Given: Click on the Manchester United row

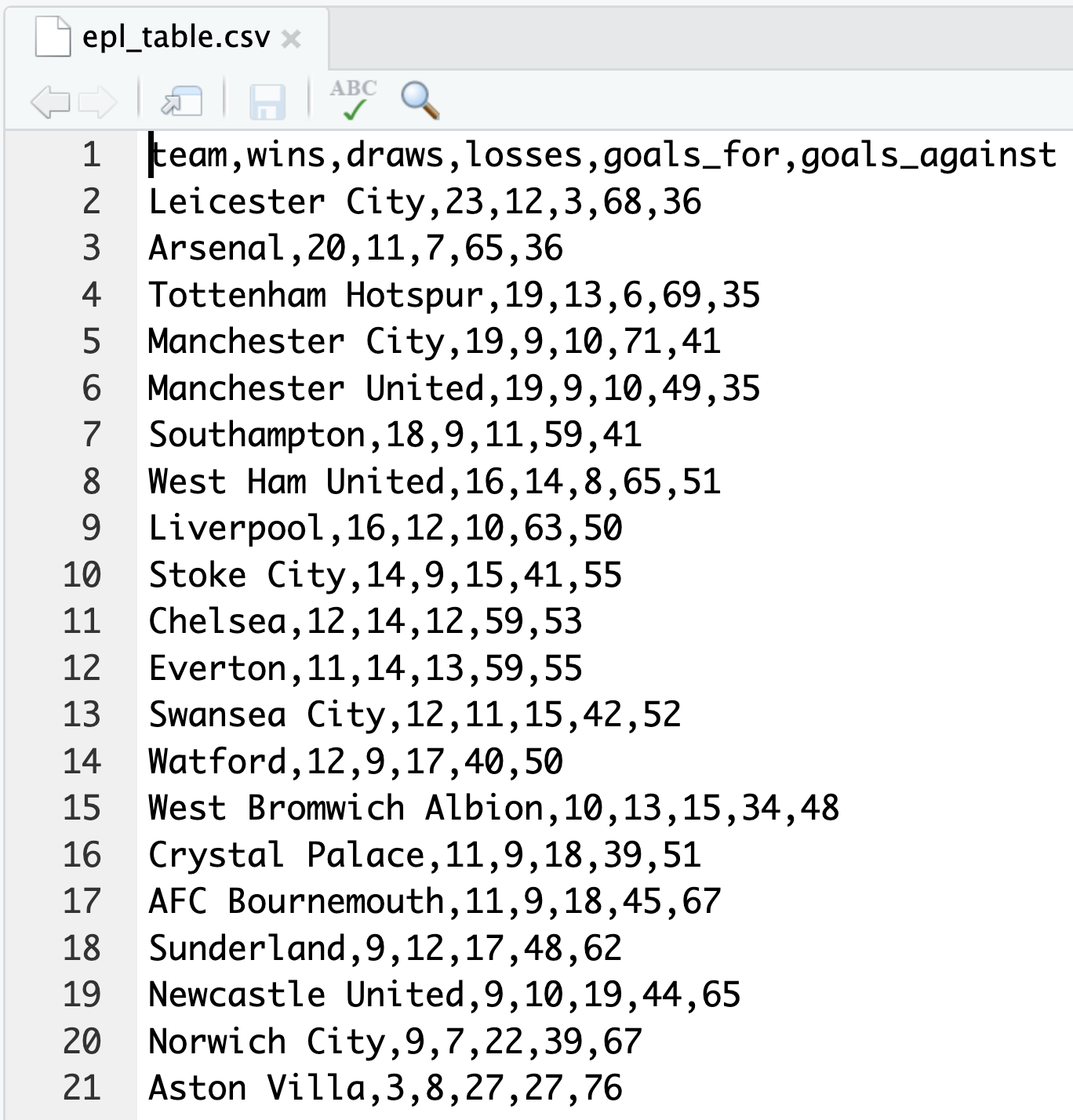Looking at the screenshot, I should 455,388.
